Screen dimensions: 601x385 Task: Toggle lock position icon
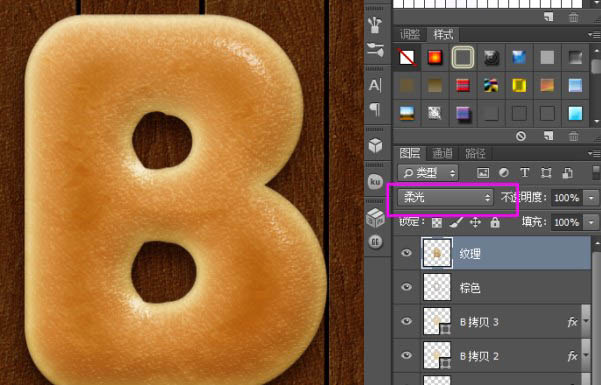(475, 222)
